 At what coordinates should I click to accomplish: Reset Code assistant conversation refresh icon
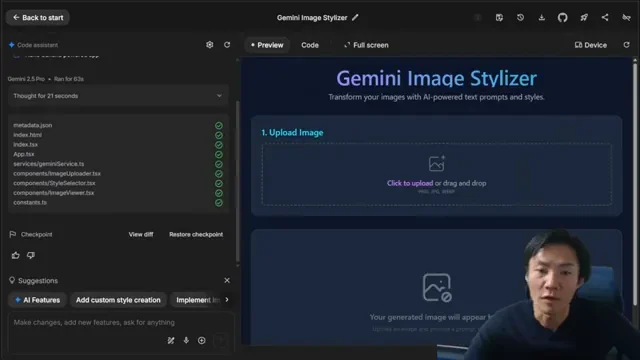coord(227,45)
